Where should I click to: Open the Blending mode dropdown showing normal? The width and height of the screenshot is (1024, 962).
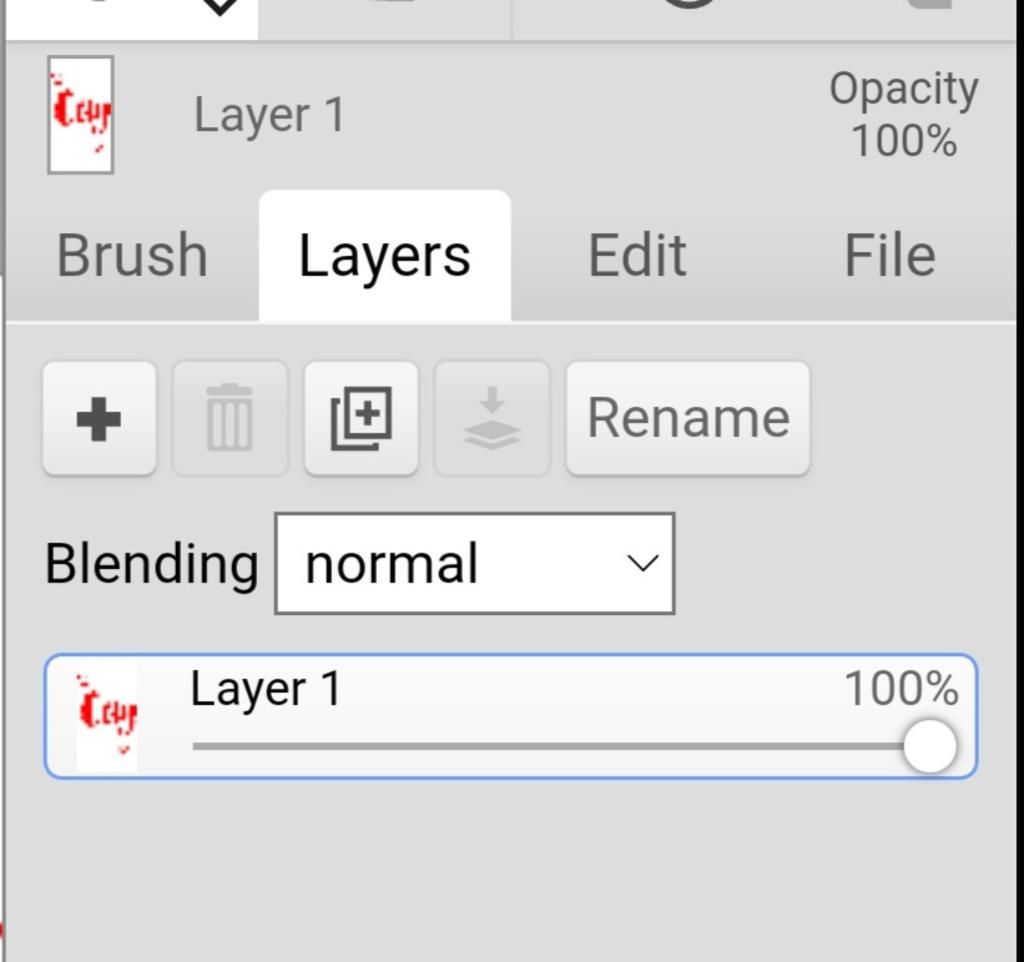click(475, 564)
